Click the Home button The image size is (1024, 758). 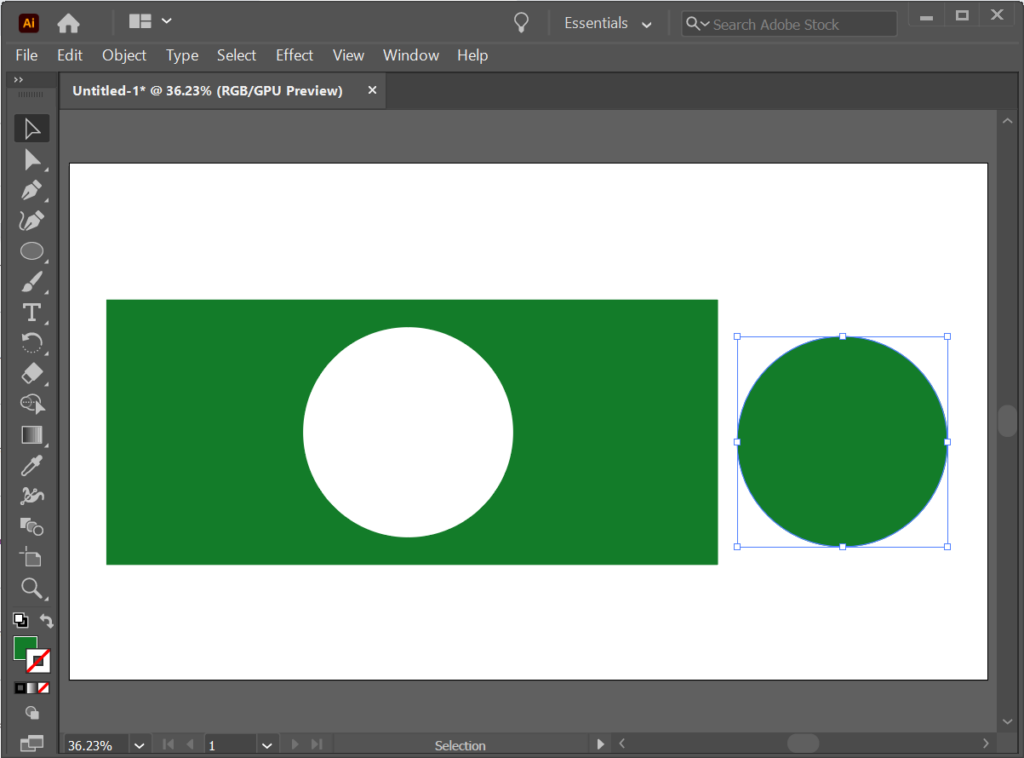click(x=66, y=21)
